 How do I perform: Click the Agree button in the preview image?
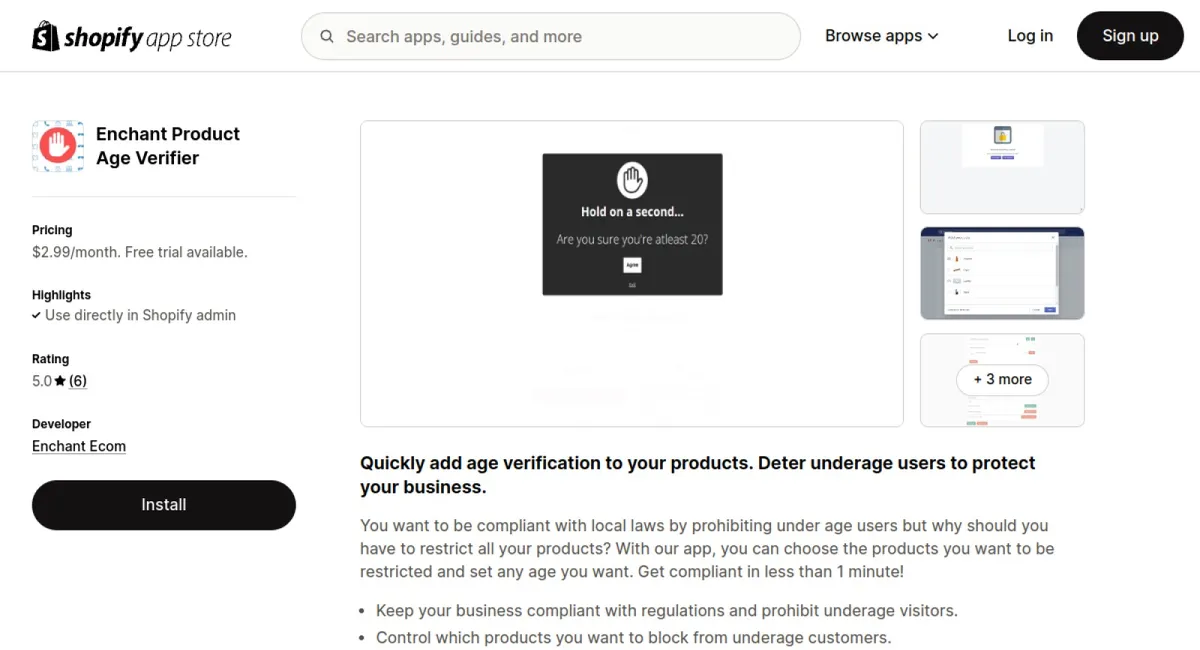click(x=632, y=265)
